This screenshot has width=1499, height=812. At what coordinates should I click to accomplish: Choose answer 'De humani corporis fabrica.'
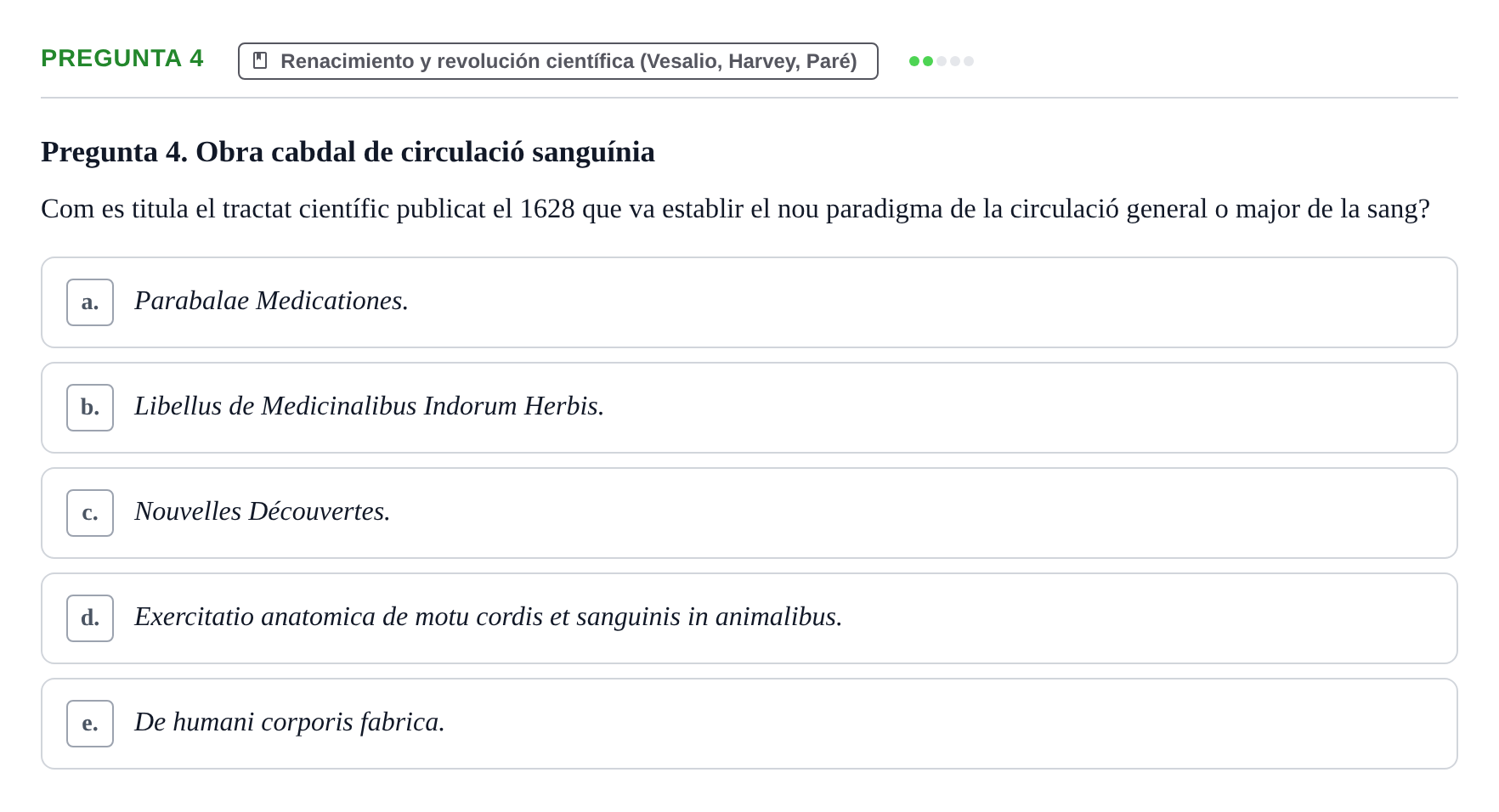[749, 724]
